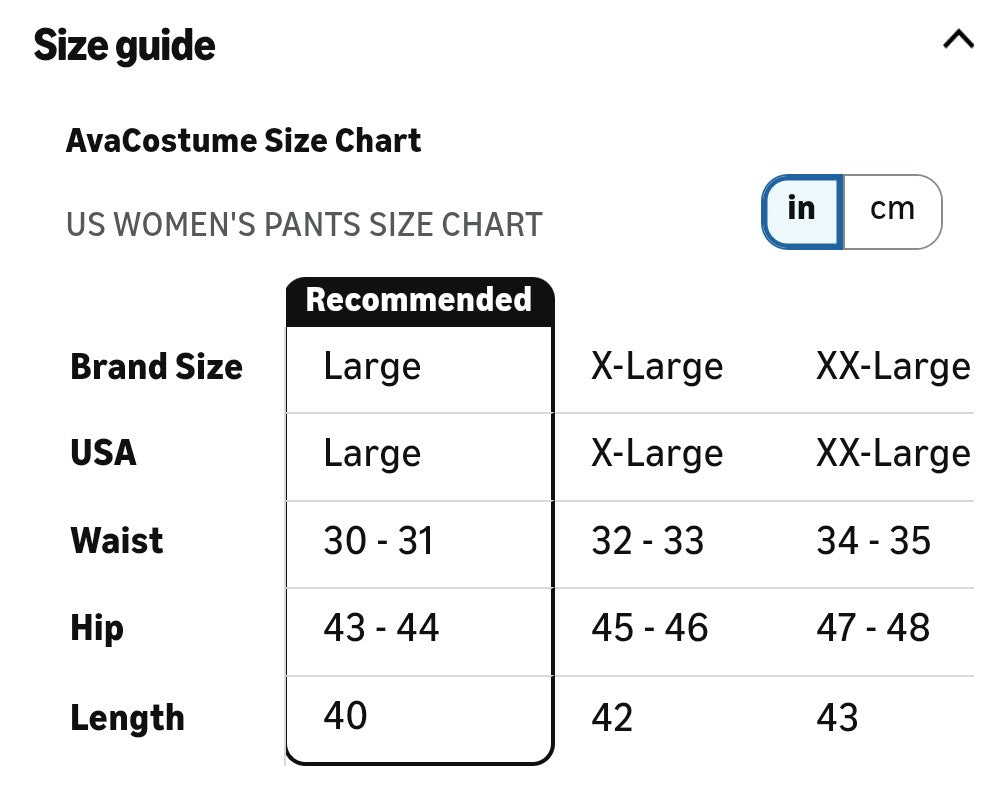Switch measurement units to cm
The height and width of the screenshot is (788, 1008).
892,210
